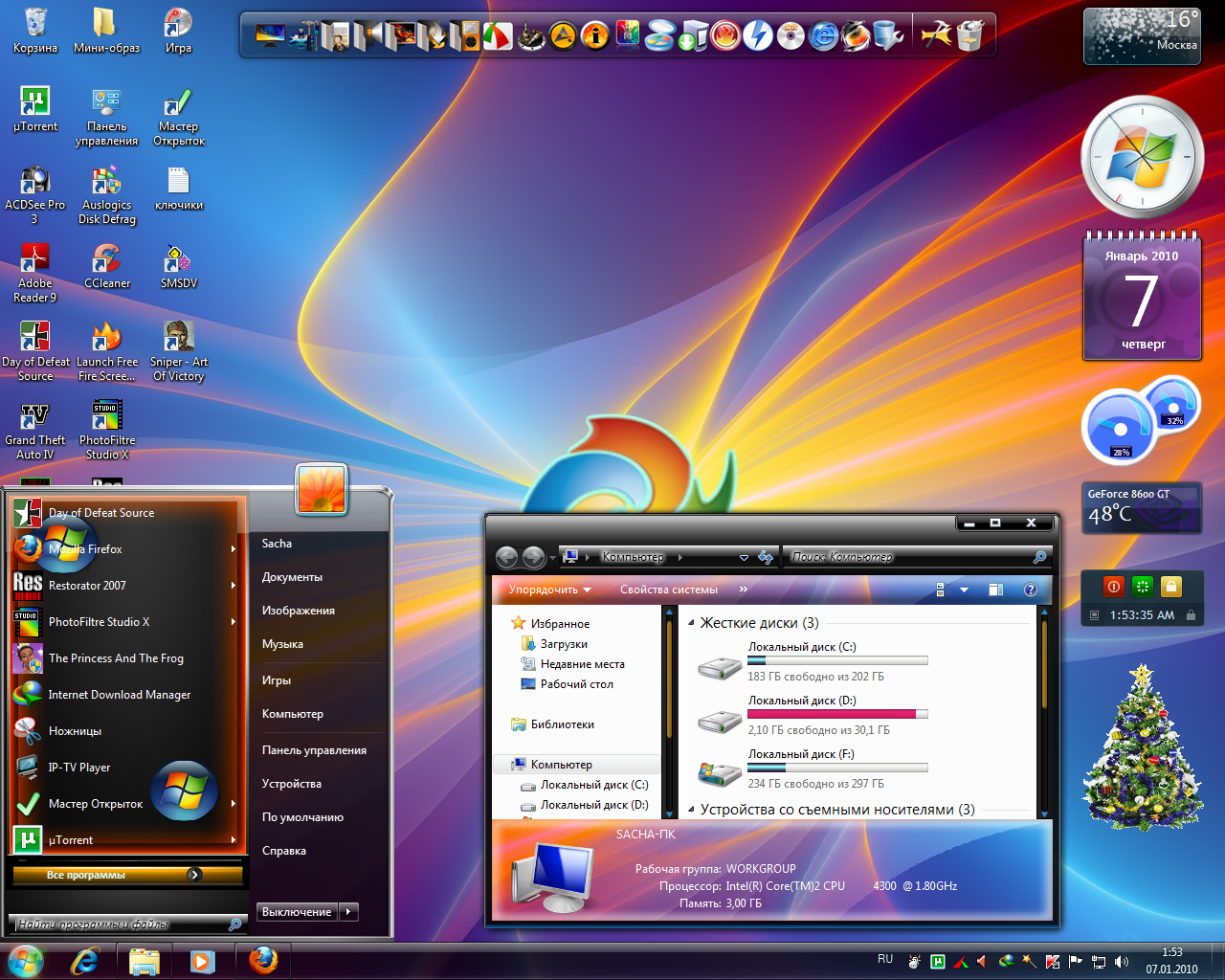Click the Explorer back navigation button
The width and height of the screenshot is (1225, 980).
click(x=507, y=557)
